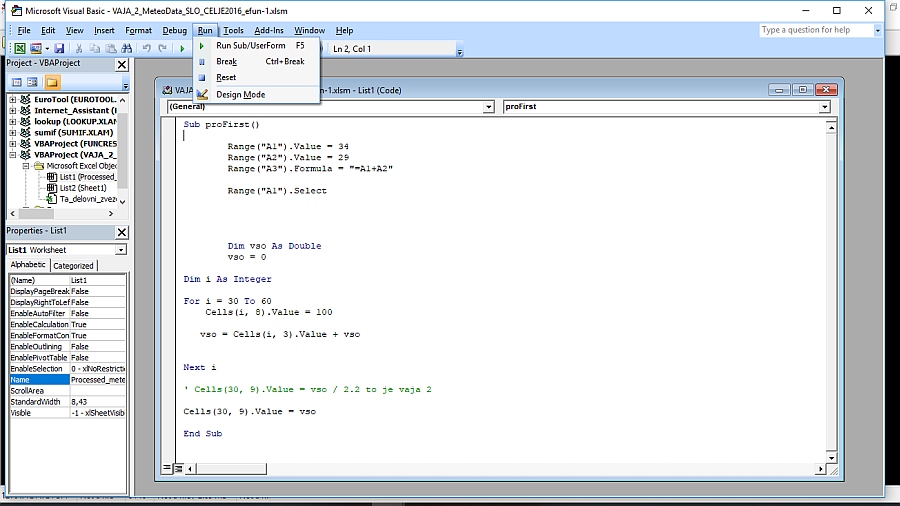The height and width of the screenshot is (506, 900).
Task: Open the (General) object dropdown
Action: click(x=488, y=106)
